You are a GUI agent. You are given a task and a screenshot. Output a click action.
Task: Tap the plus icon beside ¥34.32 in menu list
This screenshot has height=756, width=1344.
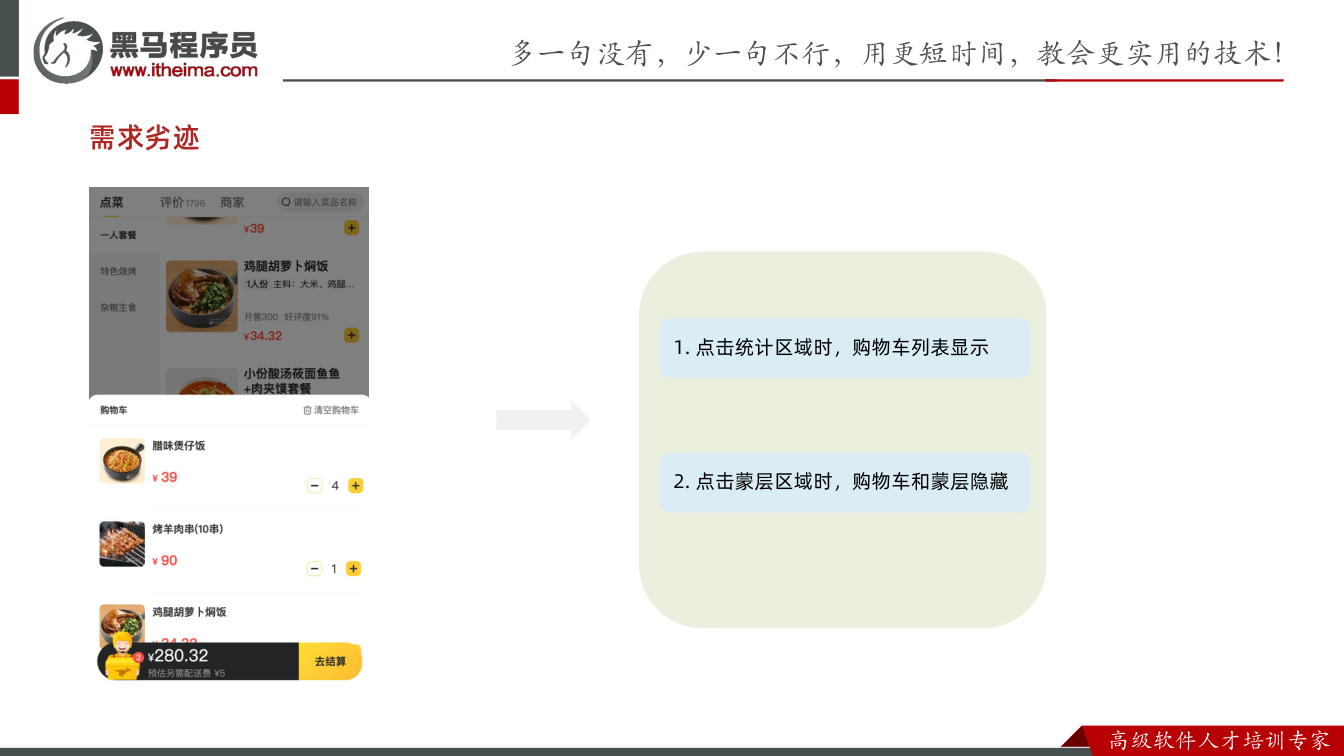tap(351, 335)
